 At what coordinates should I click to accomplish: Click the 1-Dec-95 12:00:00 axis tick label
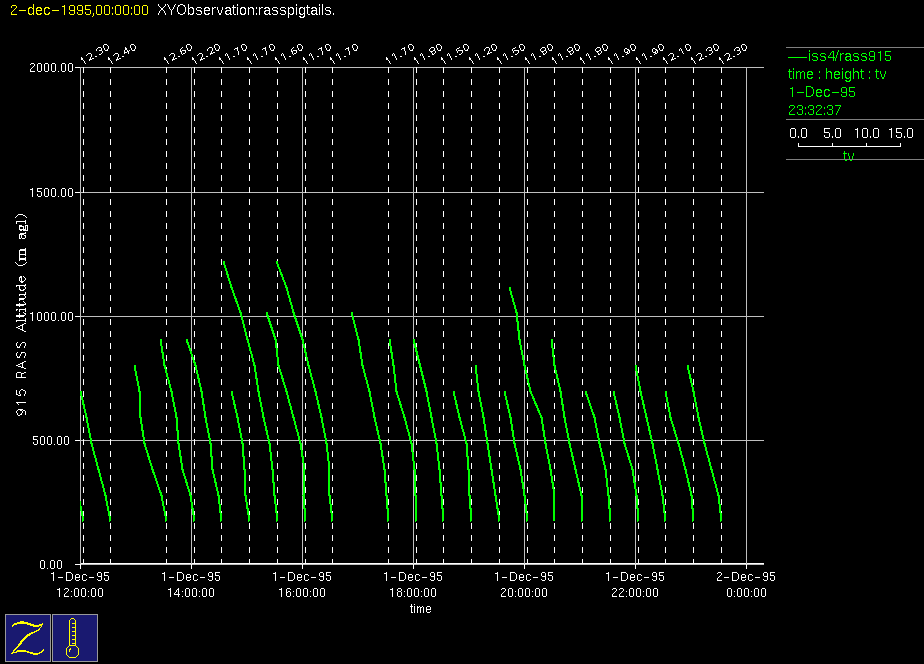point(81,584)
